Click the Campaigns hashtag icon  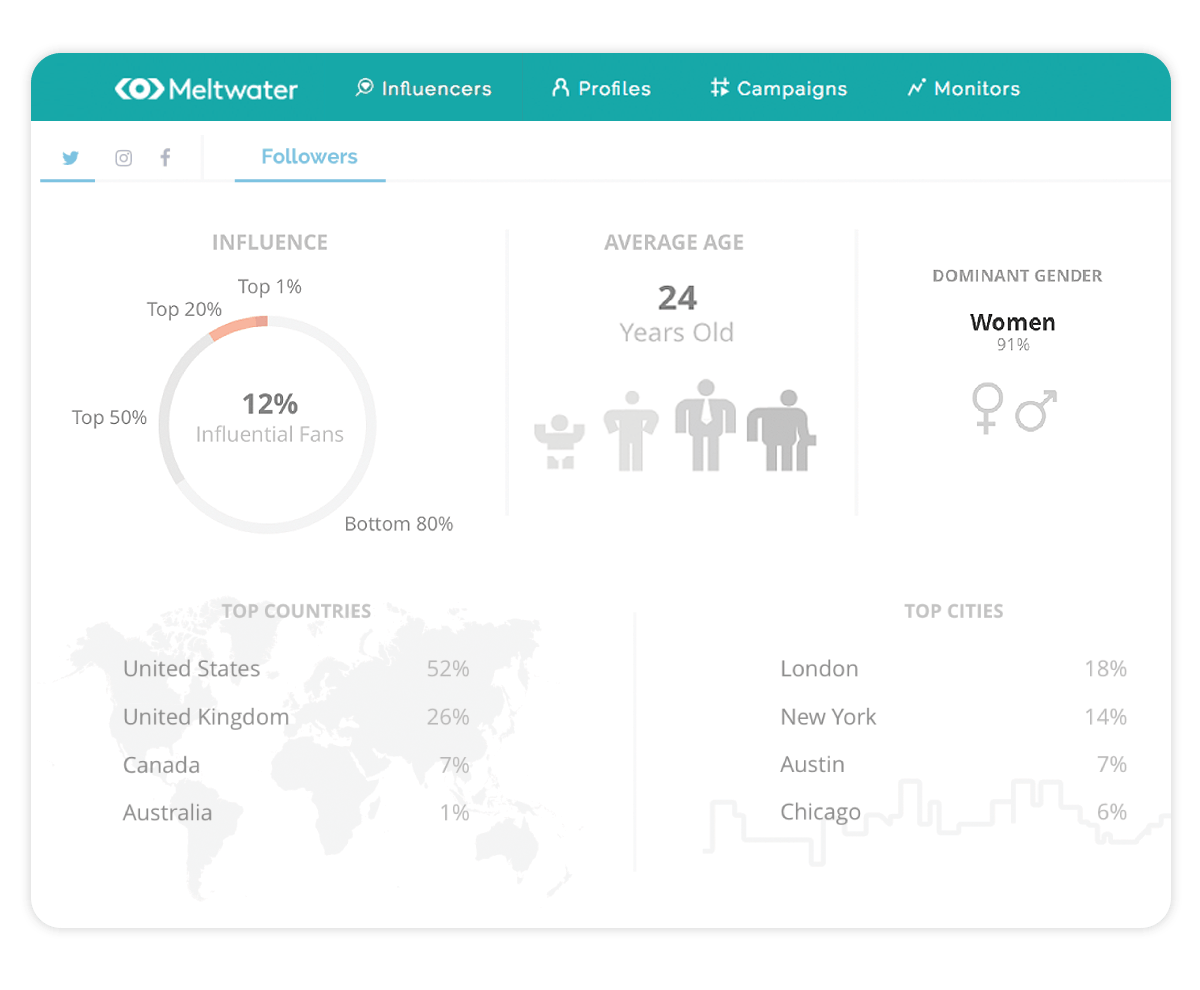pos(717,88)
